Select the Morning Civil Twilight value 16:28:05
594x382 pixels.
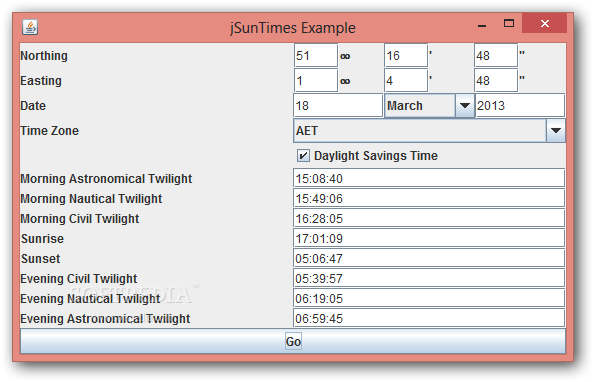[429, 218]
